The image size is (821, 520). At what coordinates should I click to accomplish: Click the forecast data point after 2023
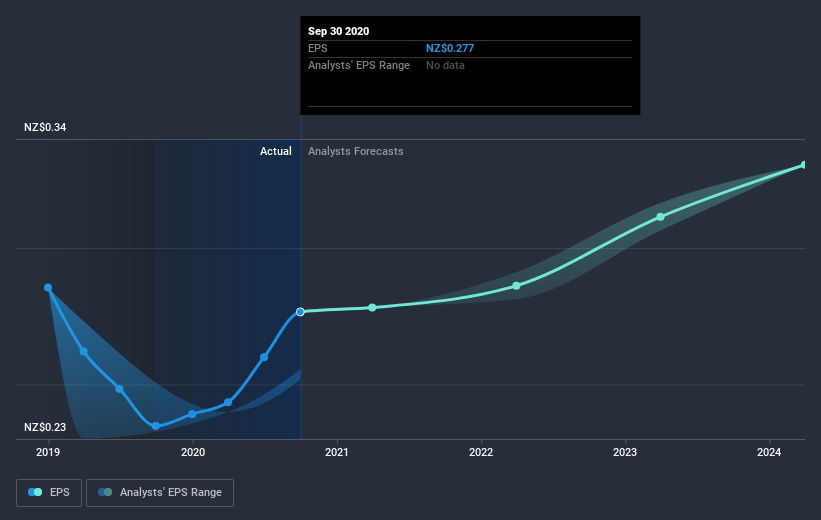pyautogui.click(x=661, y=217)
